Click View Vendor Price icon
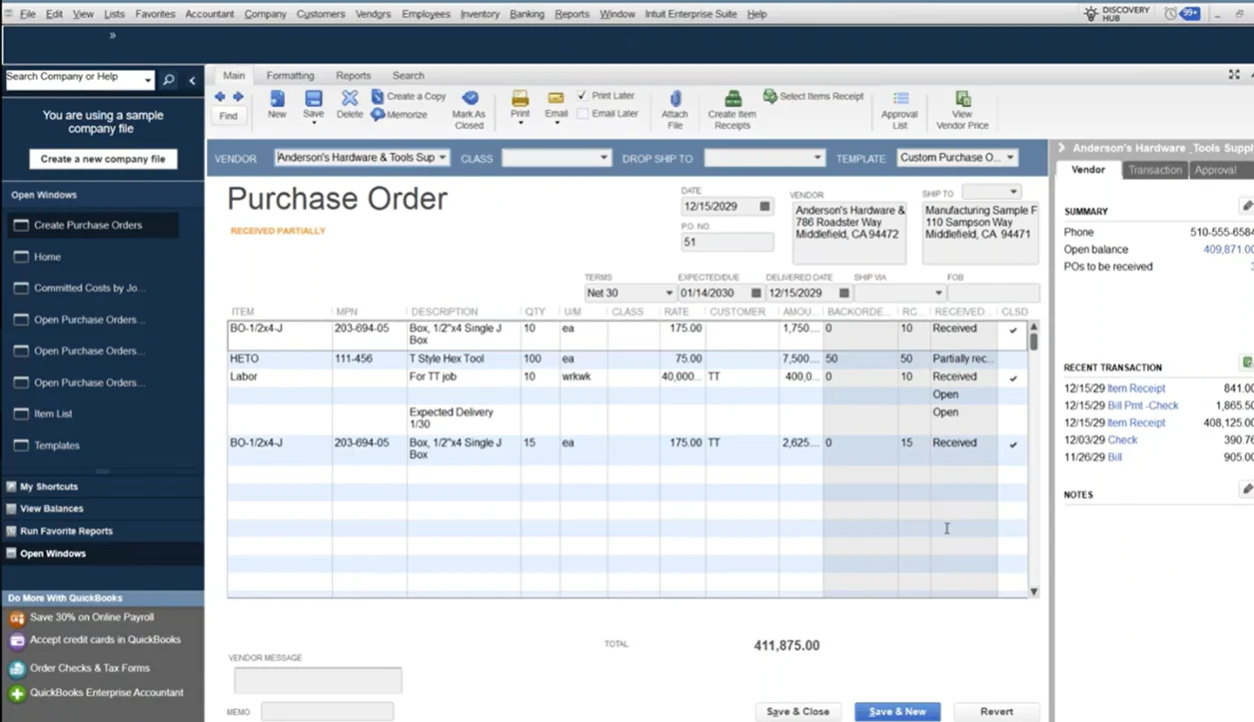 962,99
